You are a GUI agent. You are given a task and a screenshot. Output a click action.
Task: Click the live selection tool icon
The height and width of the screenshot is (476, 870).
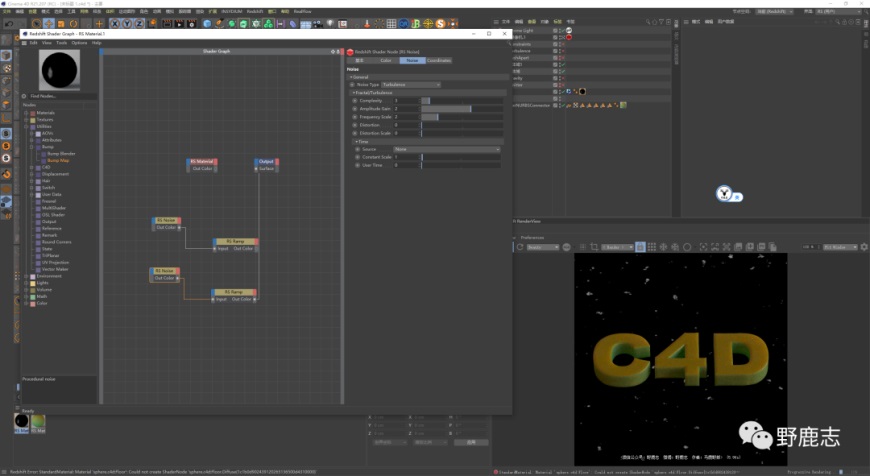(x=36, y=24)
